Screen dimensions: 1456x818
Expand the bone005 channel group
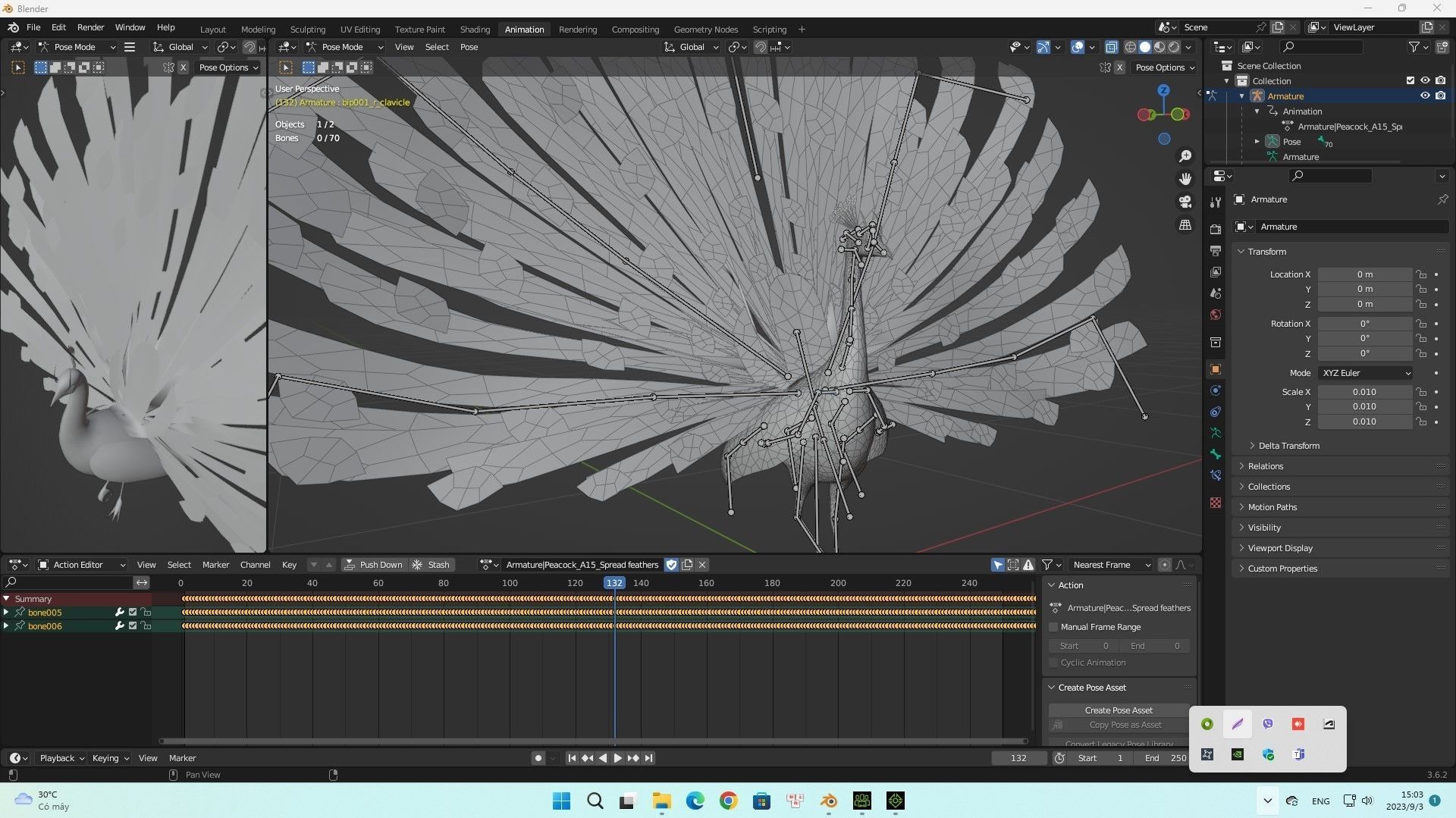(6, 613)
